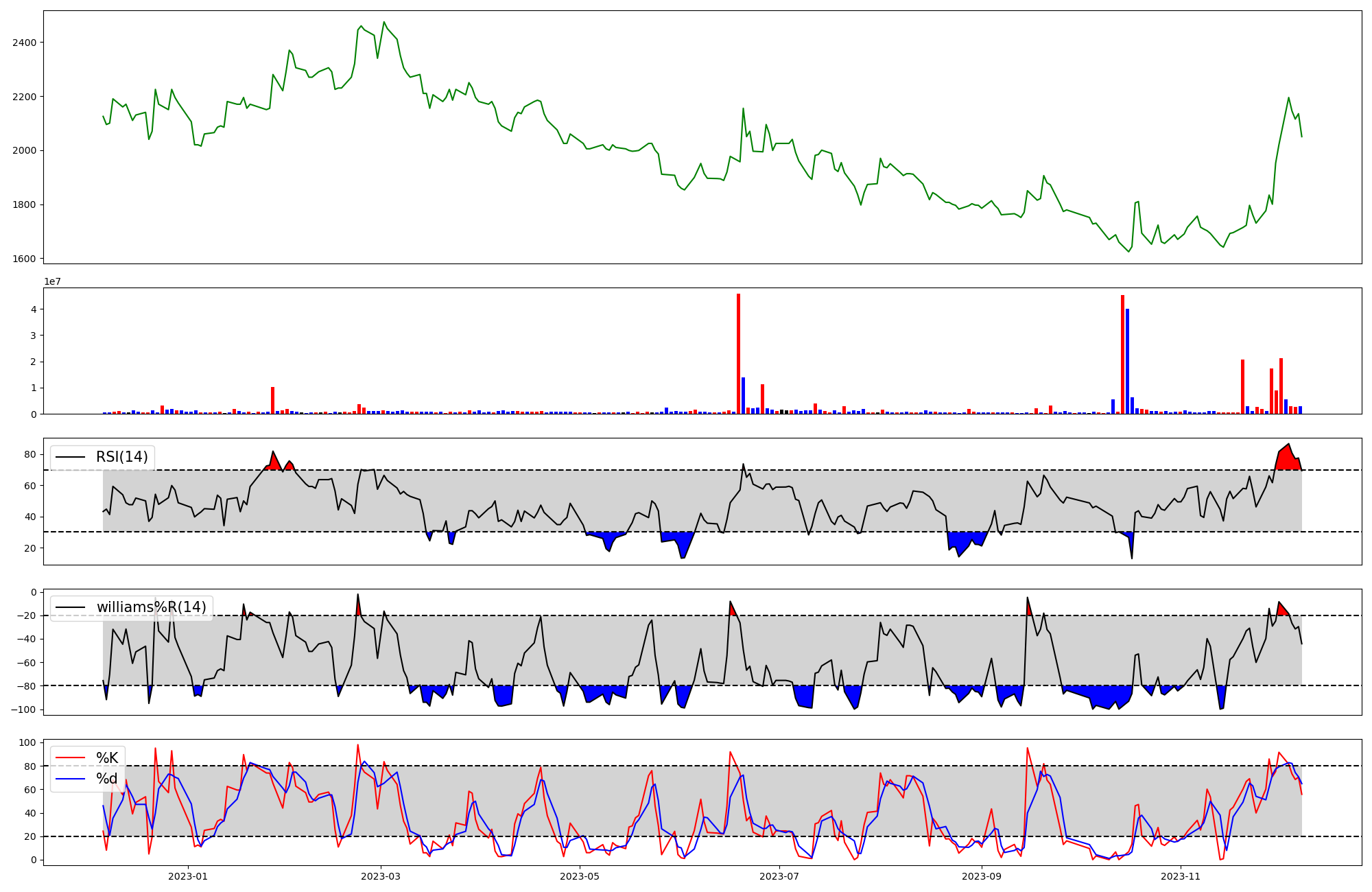Click the tallest red volume bar in June
1372x892 pixels.
[738, 353]
